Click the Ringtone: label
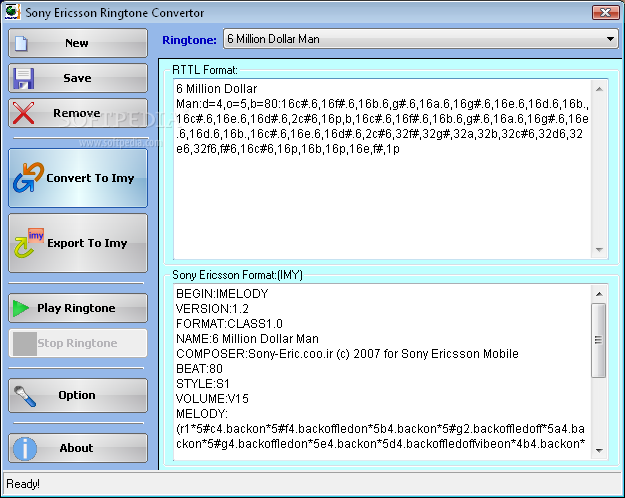Image resolution: width=625 pixels, height=498 pixels. point(189,40)
